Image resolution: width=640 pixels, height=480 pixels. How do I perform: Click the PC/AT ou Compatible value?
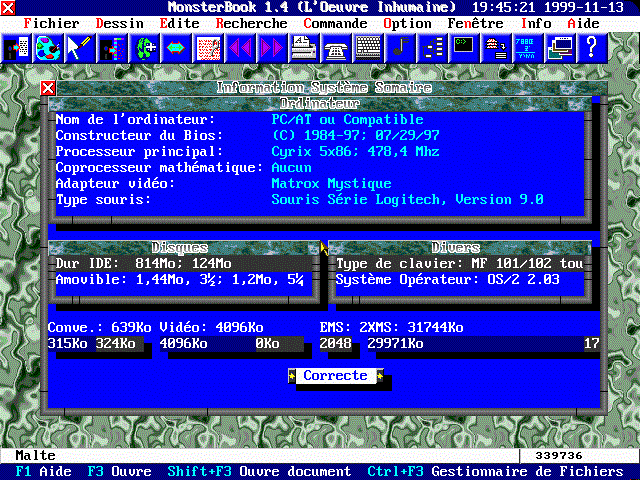tap(347, 120)
